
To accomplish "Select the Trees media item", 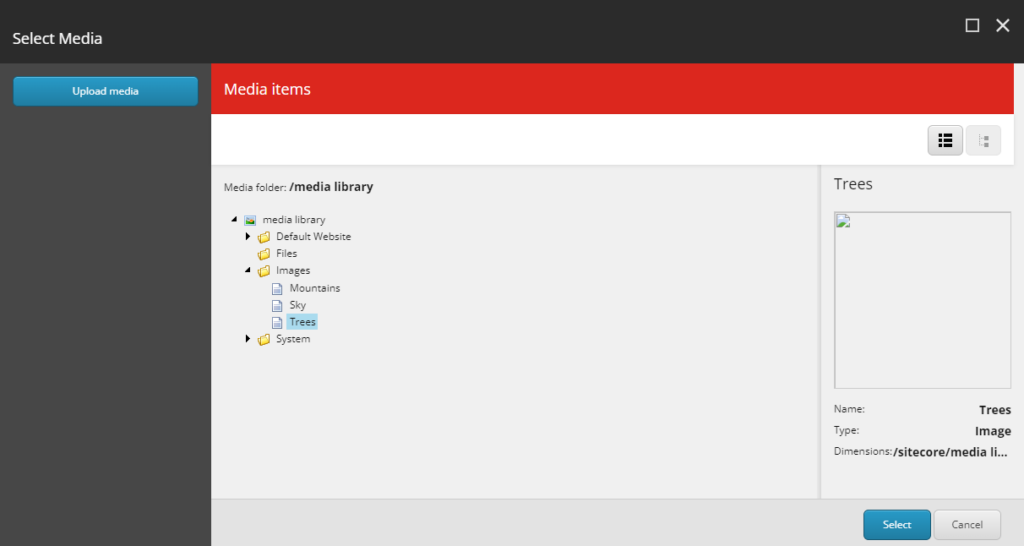I will (302, 322).
